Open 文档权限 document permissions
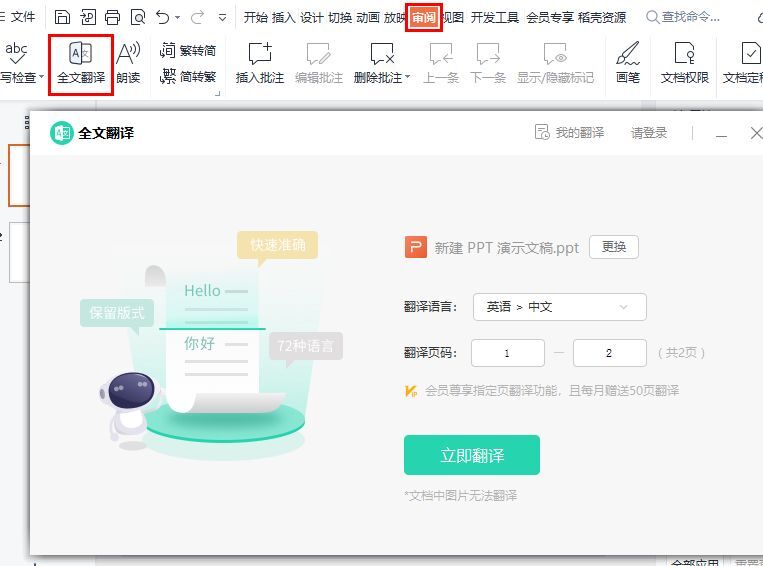This screenshot has height=566, width=763. coord(685,63)
